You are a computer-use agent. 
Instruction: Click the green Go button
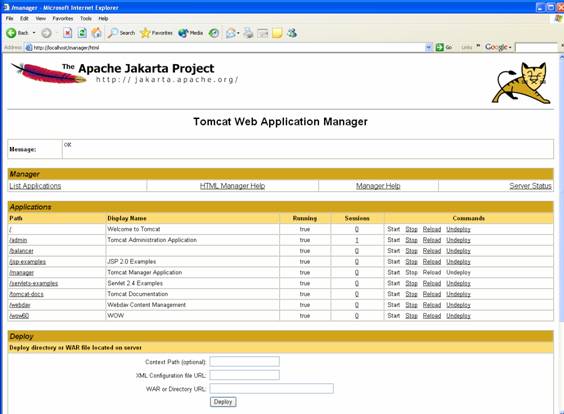coord(444,47)
